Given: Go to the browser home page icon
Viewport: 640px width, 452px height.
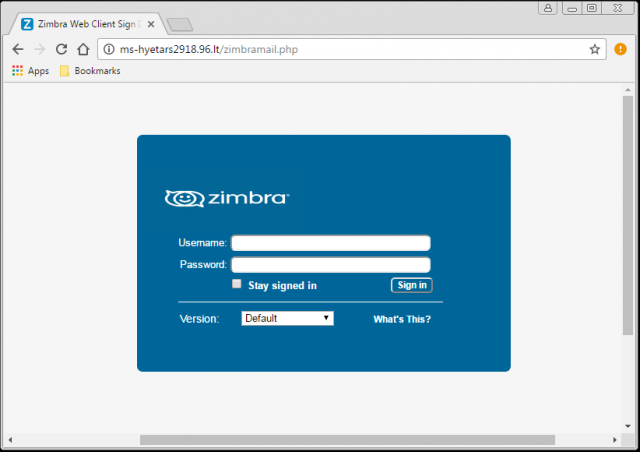Looking at the screenshot, I should point(83,49).
